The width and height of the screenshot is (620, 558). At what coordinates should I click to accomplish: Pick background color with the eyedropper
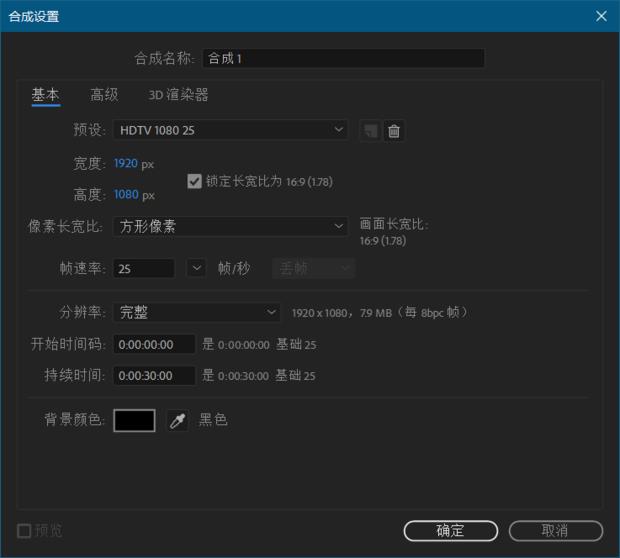click(178, 420)
